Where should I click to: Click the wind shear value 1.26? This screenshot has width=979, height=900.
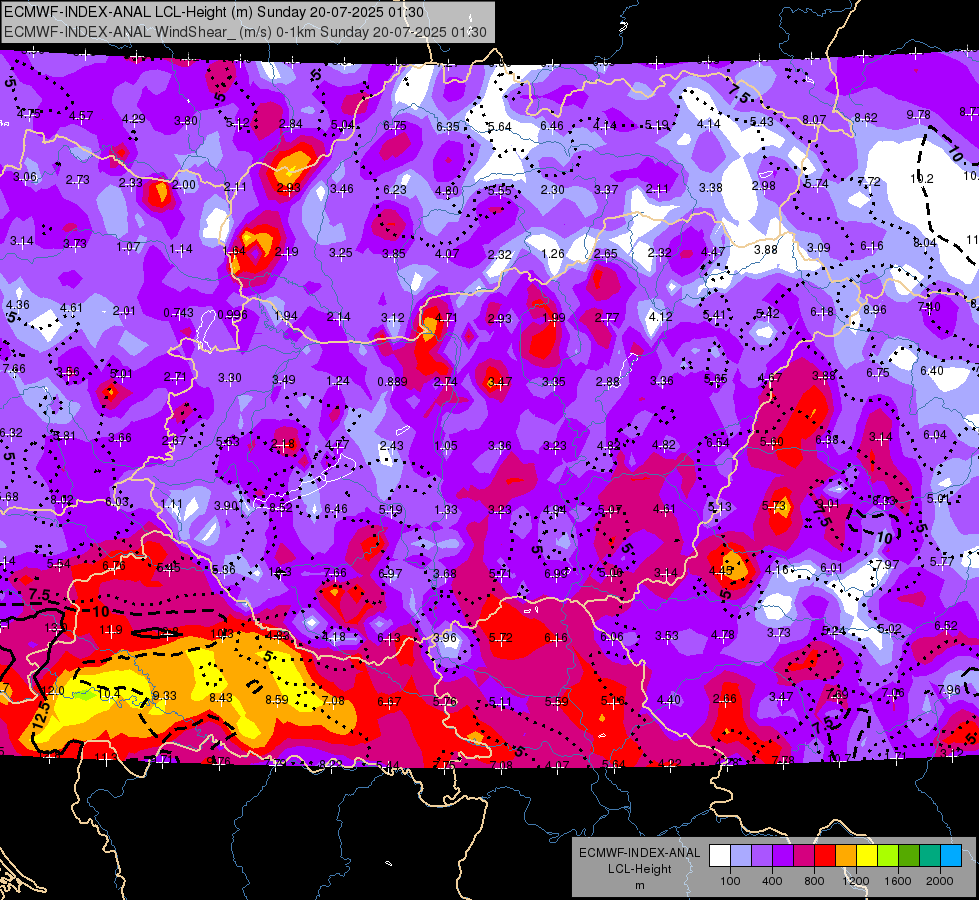[x=553, y=254]
